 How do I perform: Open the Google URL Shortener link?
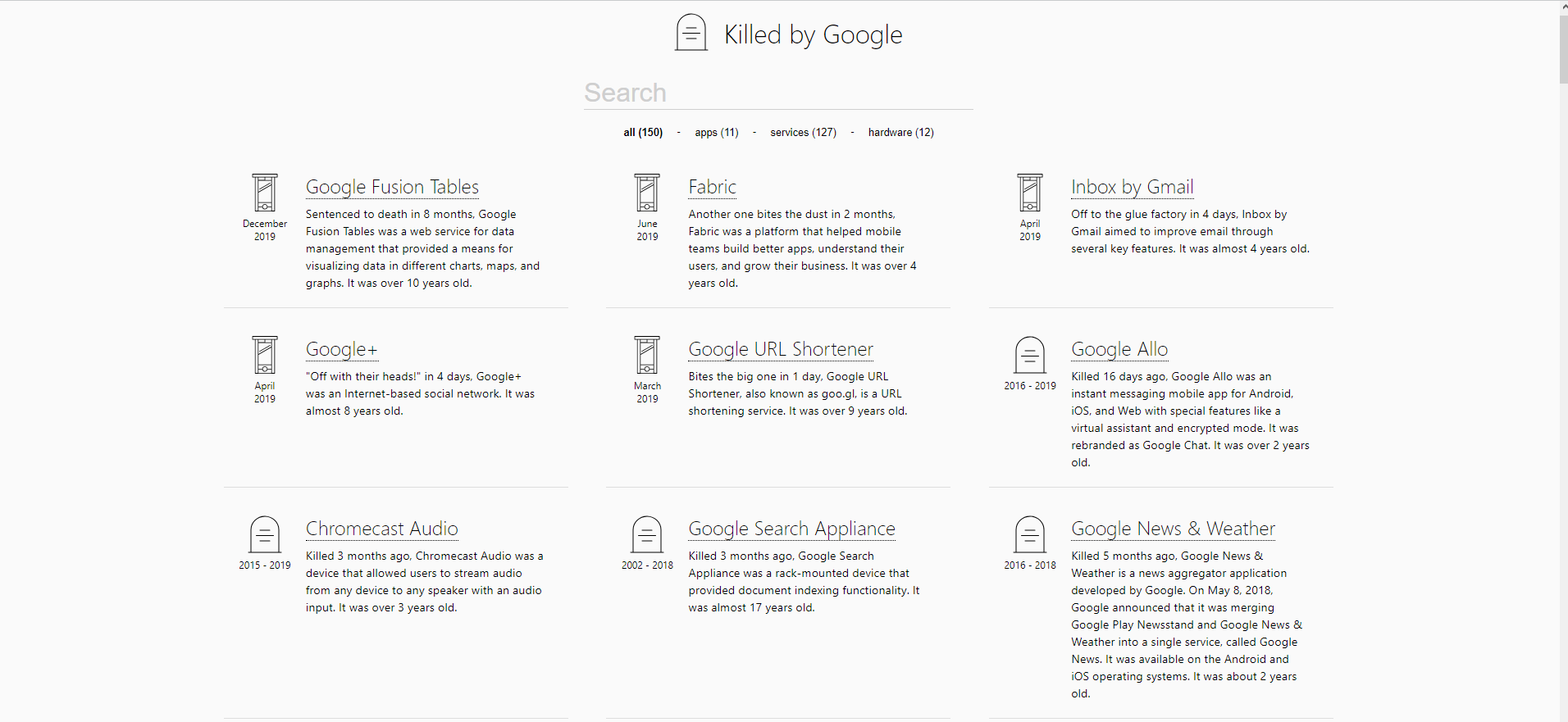(781, 349)
